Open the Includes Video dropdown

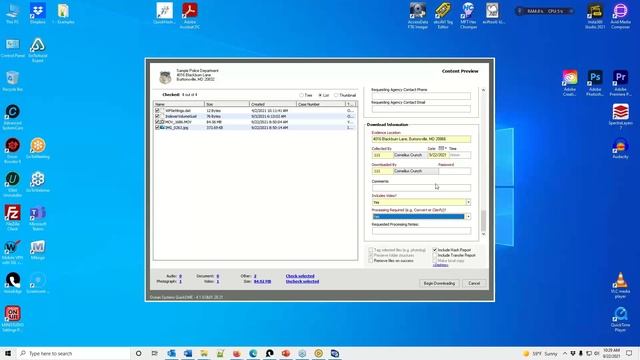coord(468,202)
